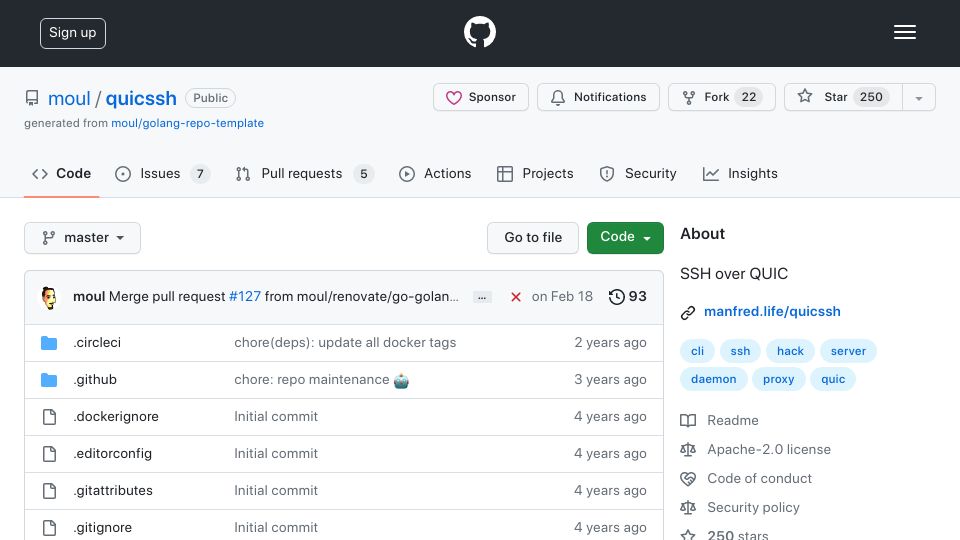
Task: Select the proxy topic tag
Action: tap(778, 380)
